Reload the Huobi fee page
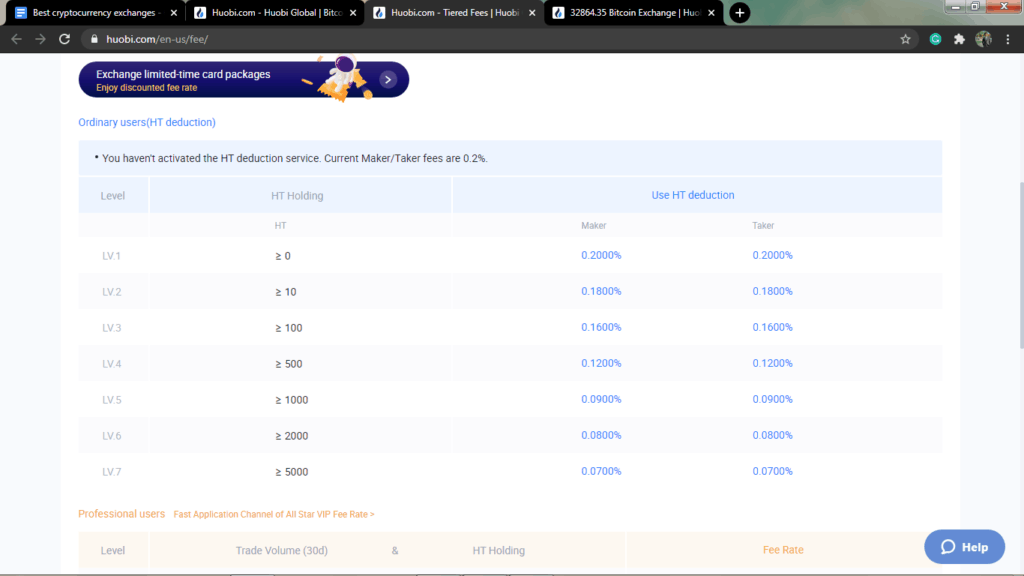 64,39
